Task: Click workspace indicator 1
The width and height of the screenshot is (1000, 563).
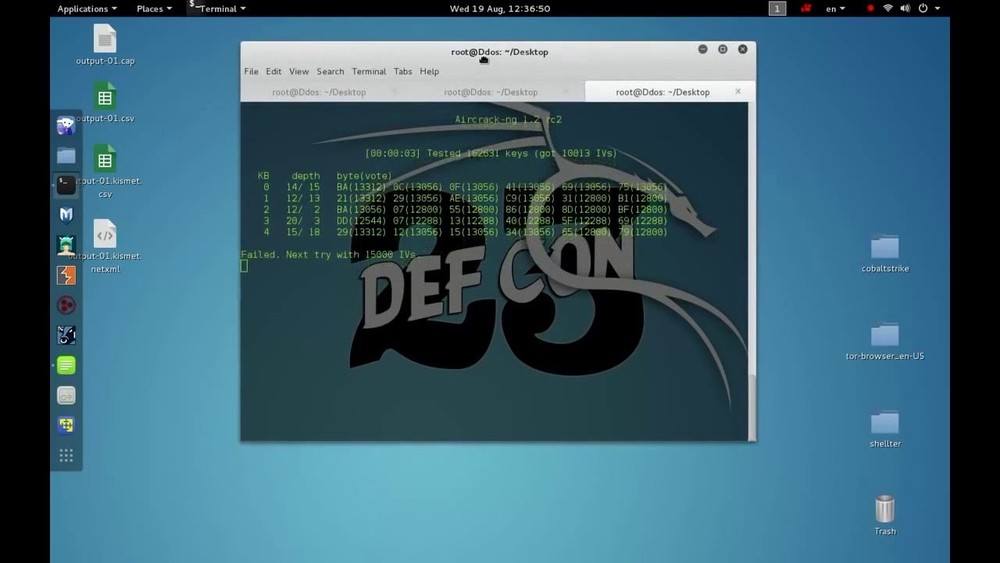Action: point(777,8)
